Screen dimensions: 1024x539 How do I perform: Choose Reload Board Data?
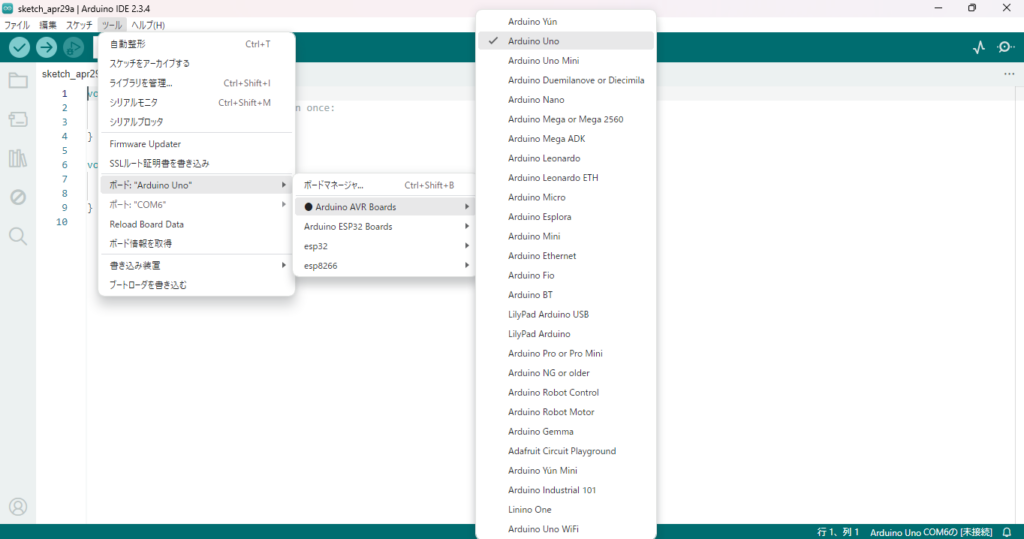(197, 224)
